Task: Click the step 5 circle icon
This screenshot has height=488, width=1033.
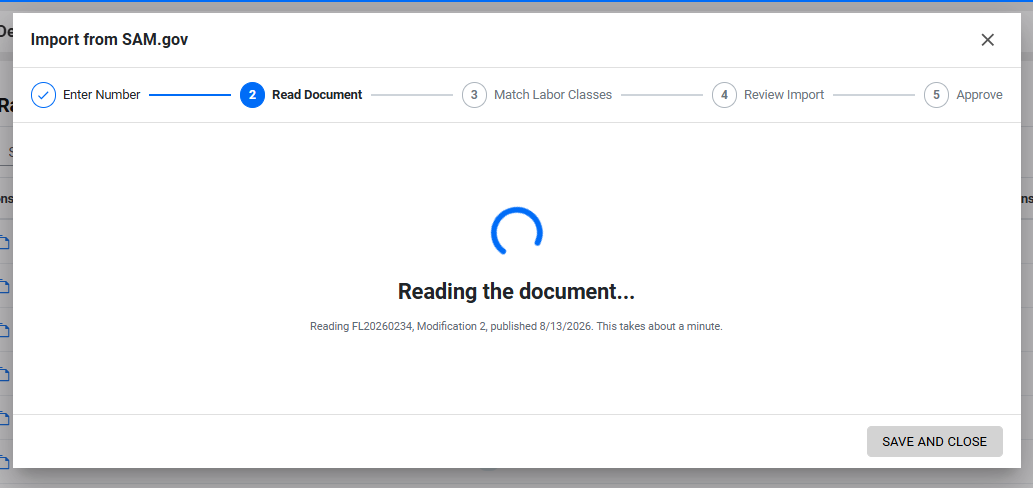Action: point(936,95)
